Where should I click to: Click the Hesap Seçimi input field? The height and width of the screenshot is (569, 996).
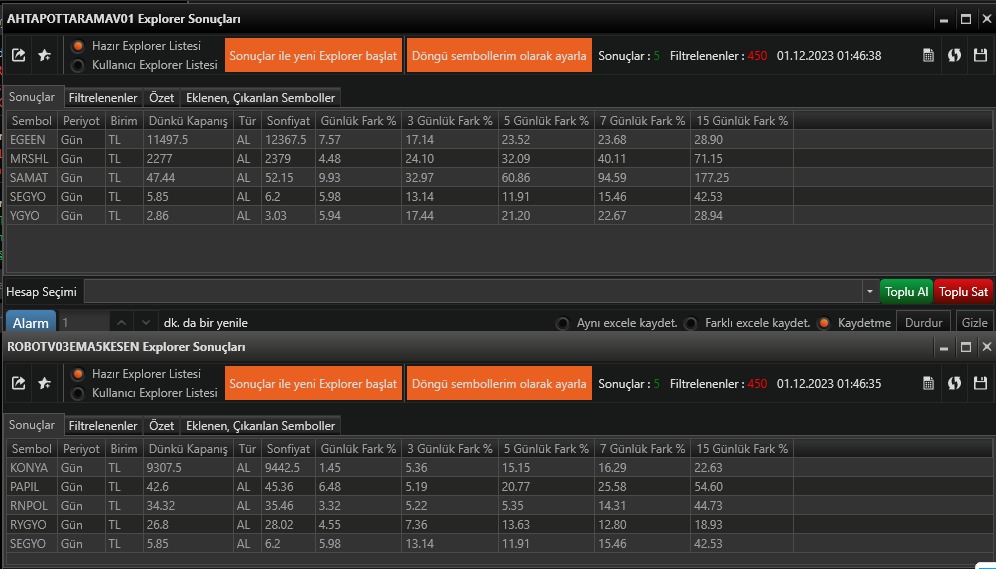(x=473, y=292)
